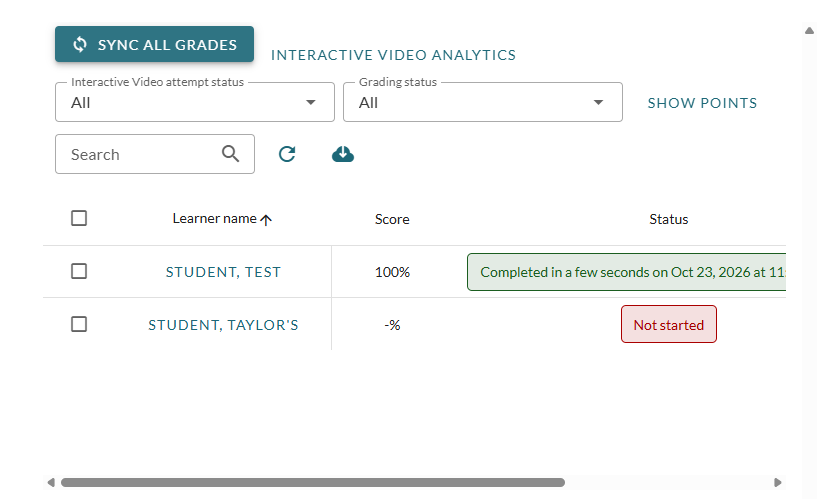Viewport: 836px width, 499px height.
Task: Click the -% score cell
Action: click(x=392, y=325)
